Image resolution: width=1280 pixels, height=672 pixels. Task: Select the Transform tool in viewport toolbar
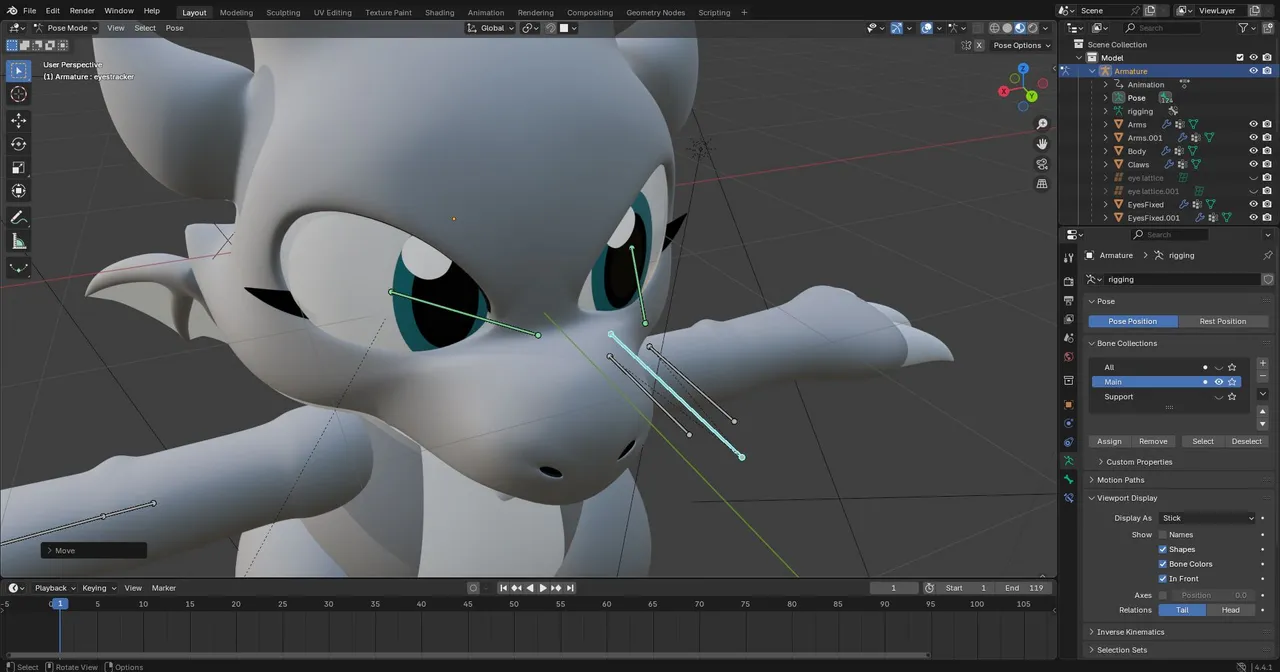18,191
